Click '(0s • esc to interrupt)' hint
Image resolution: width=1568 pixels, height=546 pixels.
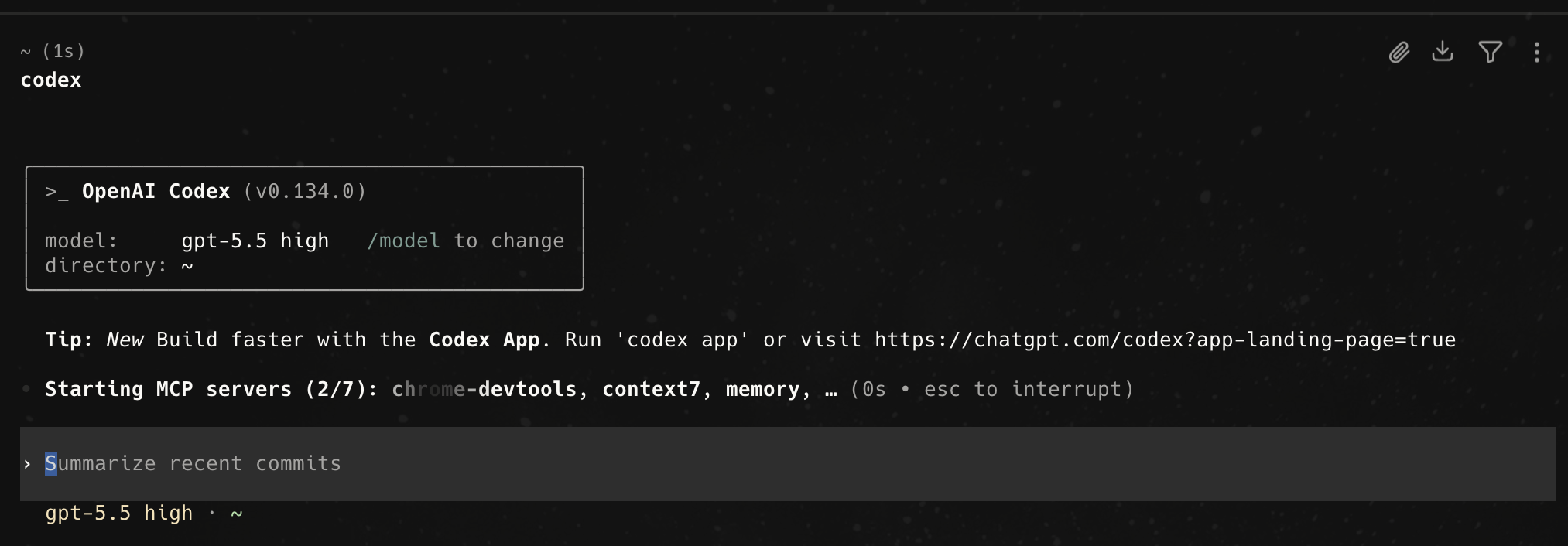click(992, 389)
